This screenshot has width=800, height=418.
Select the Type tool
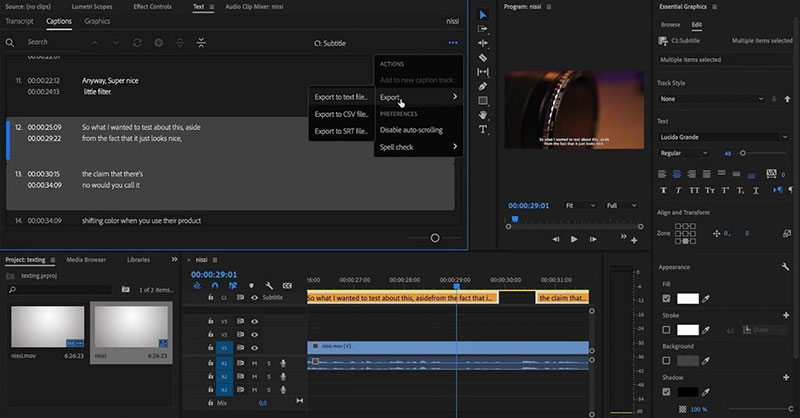point(483,129)
